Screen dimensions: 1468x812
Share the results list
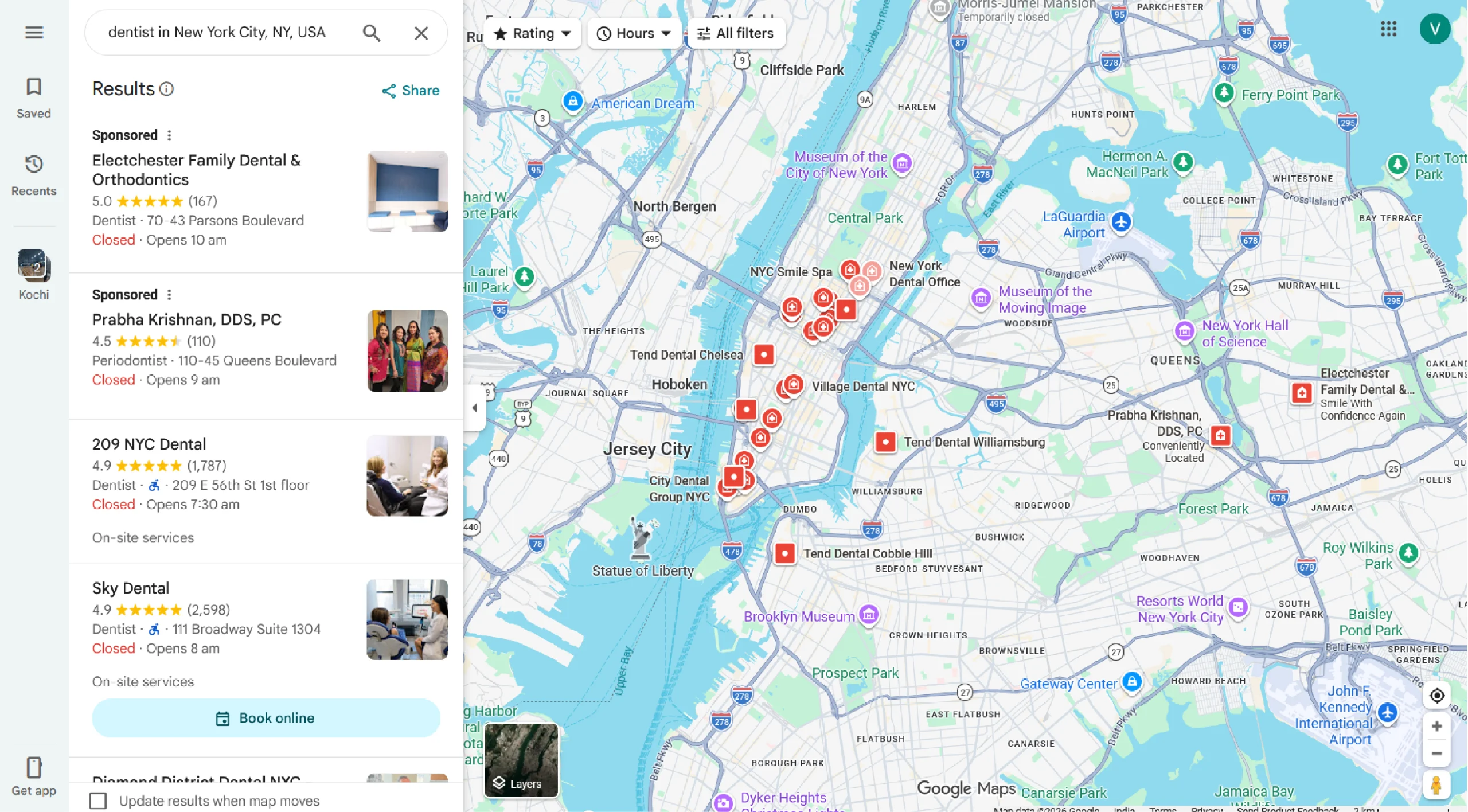tap(411, 91)
